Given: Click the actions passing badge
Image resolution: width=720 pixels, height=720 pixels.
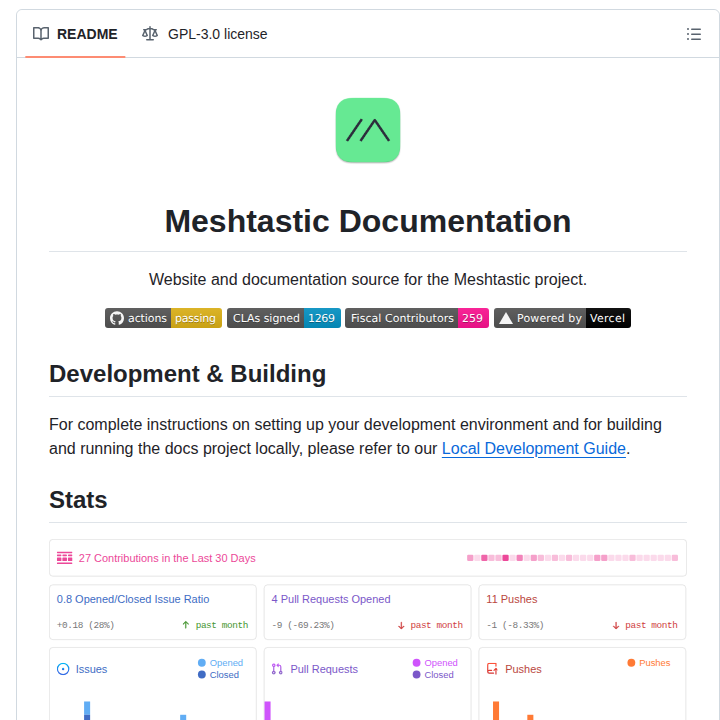Looking at the screenshot, I should click(163, 318).
